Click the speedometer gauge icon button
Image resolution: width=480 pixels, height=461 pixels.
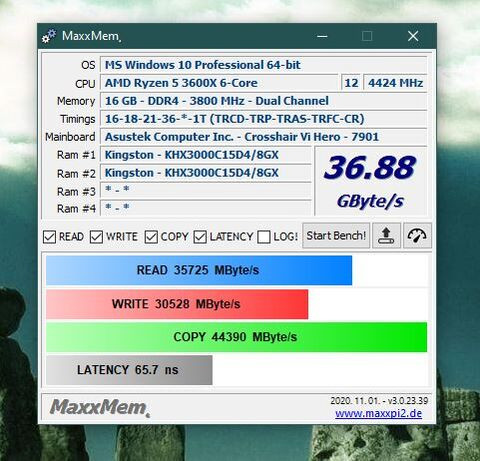coord(417,236)
